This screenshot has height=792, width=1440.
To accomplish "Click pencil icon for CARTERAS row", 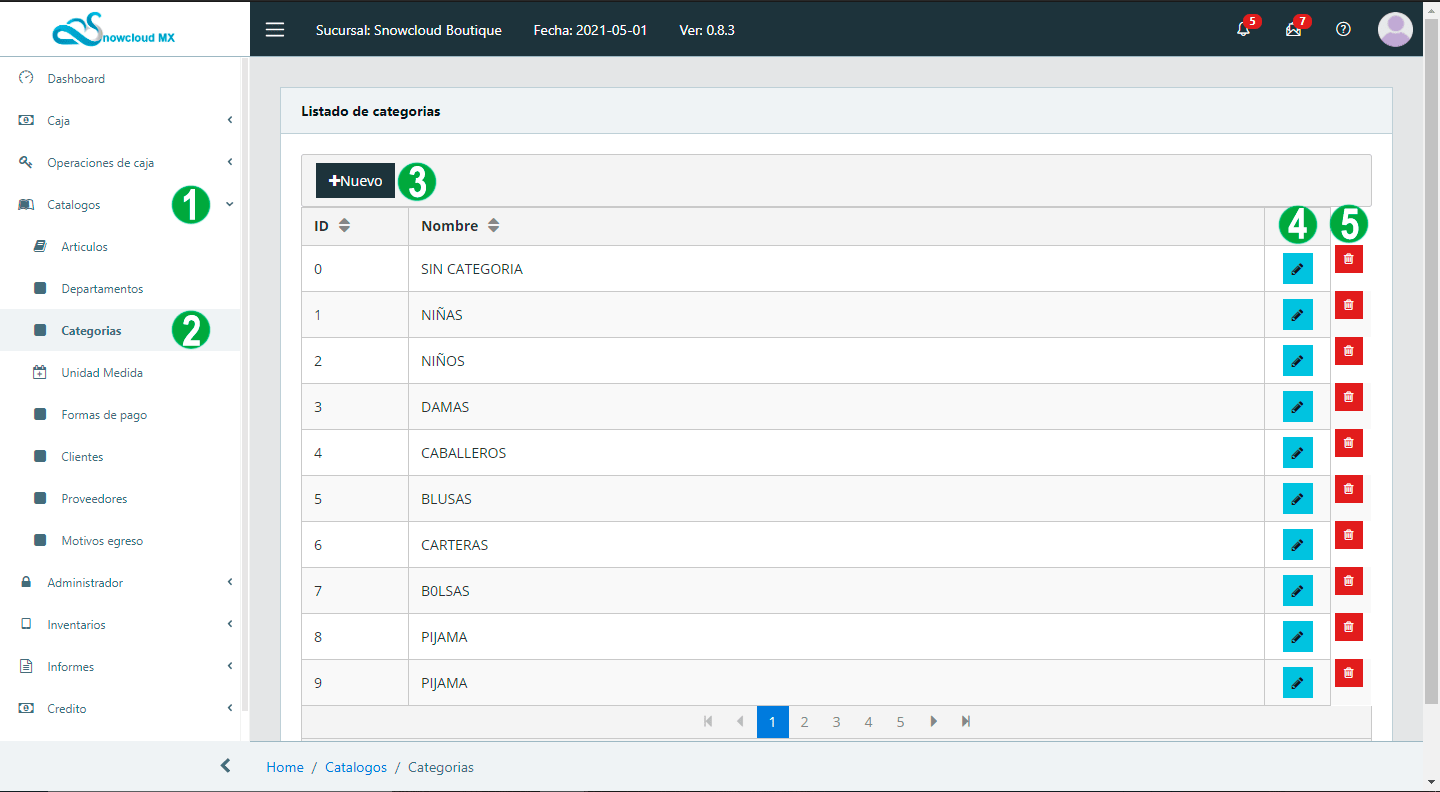I will click(x=1297, y=545).
